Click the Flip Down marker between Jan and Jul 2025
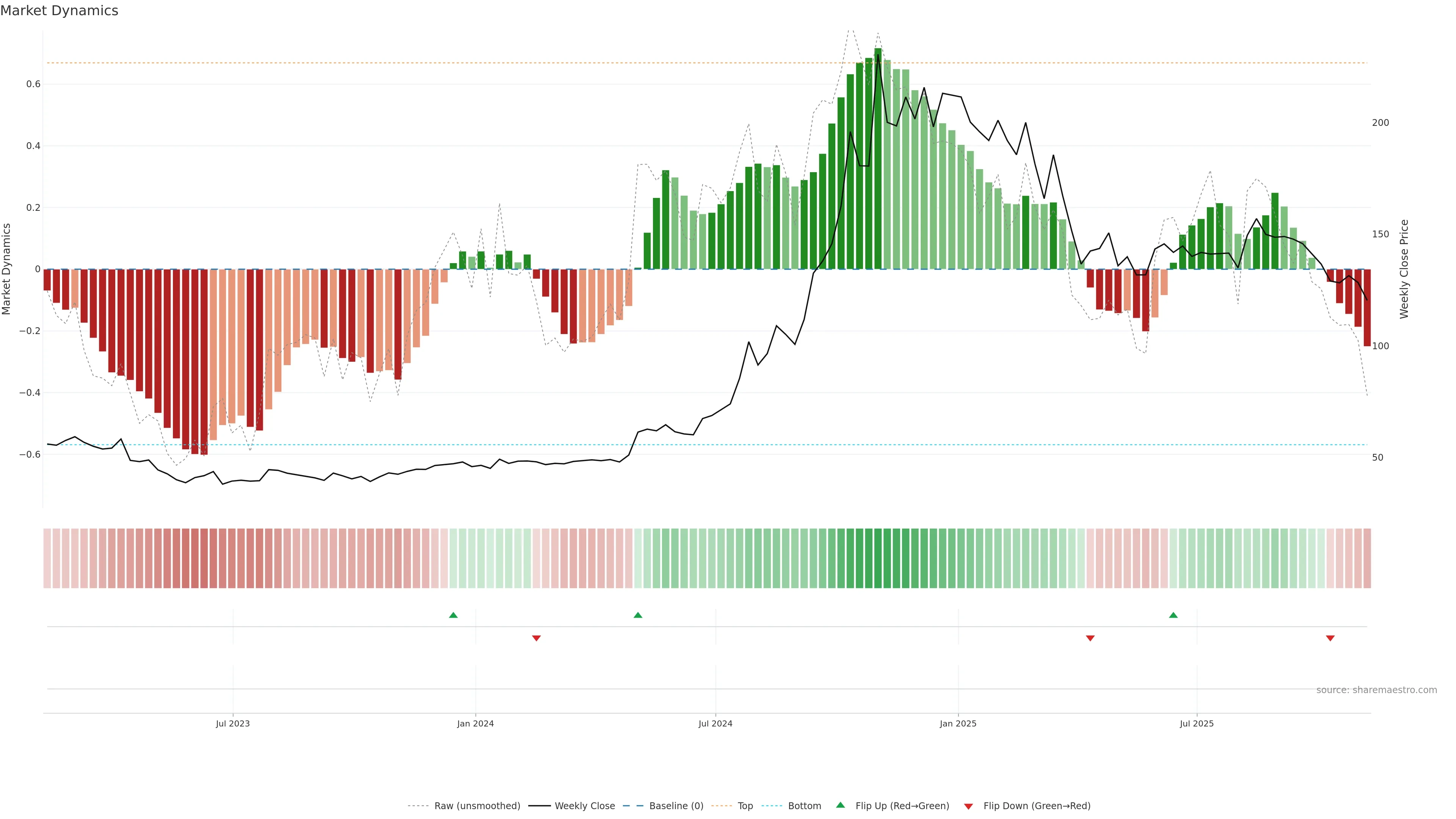This screenshot has height=819, width=1456. pos(1090,638)
